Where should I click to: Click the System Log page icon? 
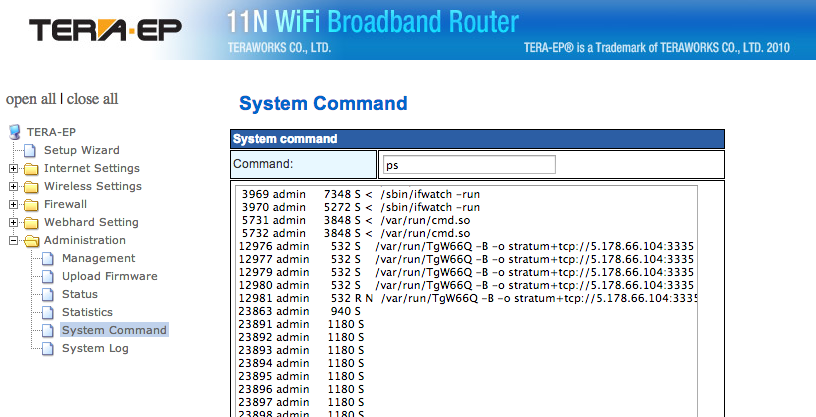tap(48, 349)
